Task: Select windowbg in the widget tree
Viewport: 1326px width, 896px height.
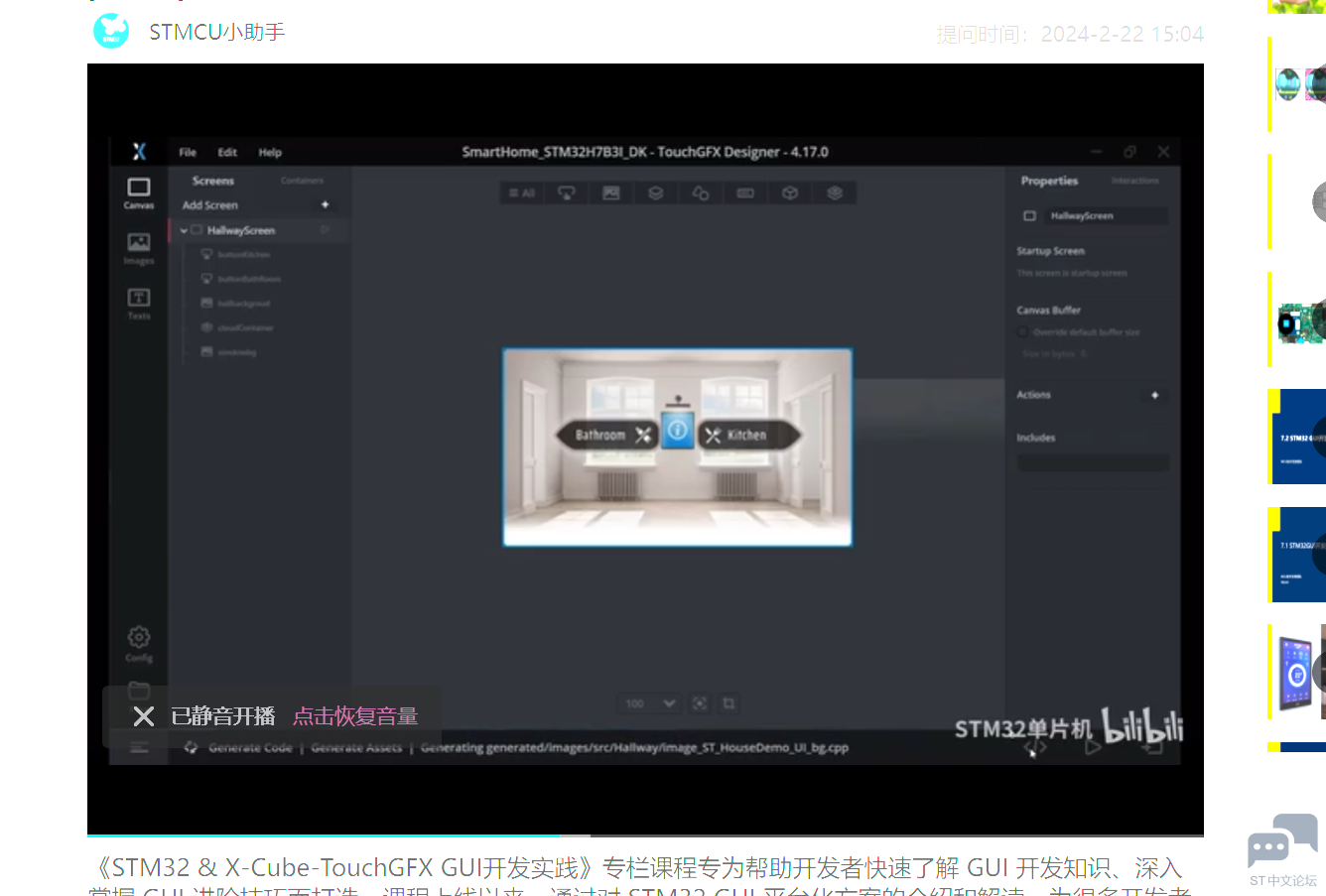Action: pyautogui.click(x=236, y=352)
